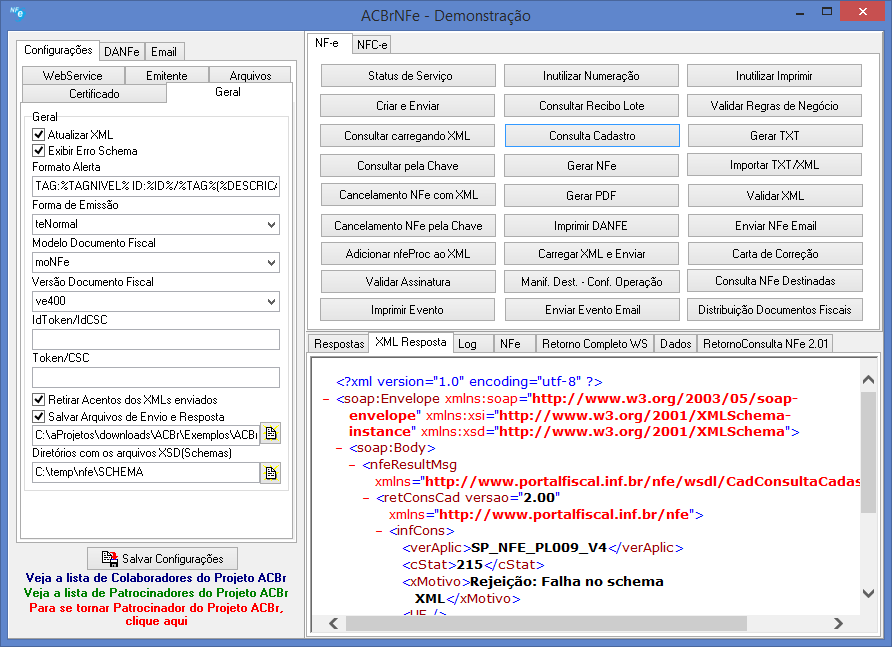Click Cancelamento NFe pela Chave button
892x647 pixels.
(x=408, y=226)
